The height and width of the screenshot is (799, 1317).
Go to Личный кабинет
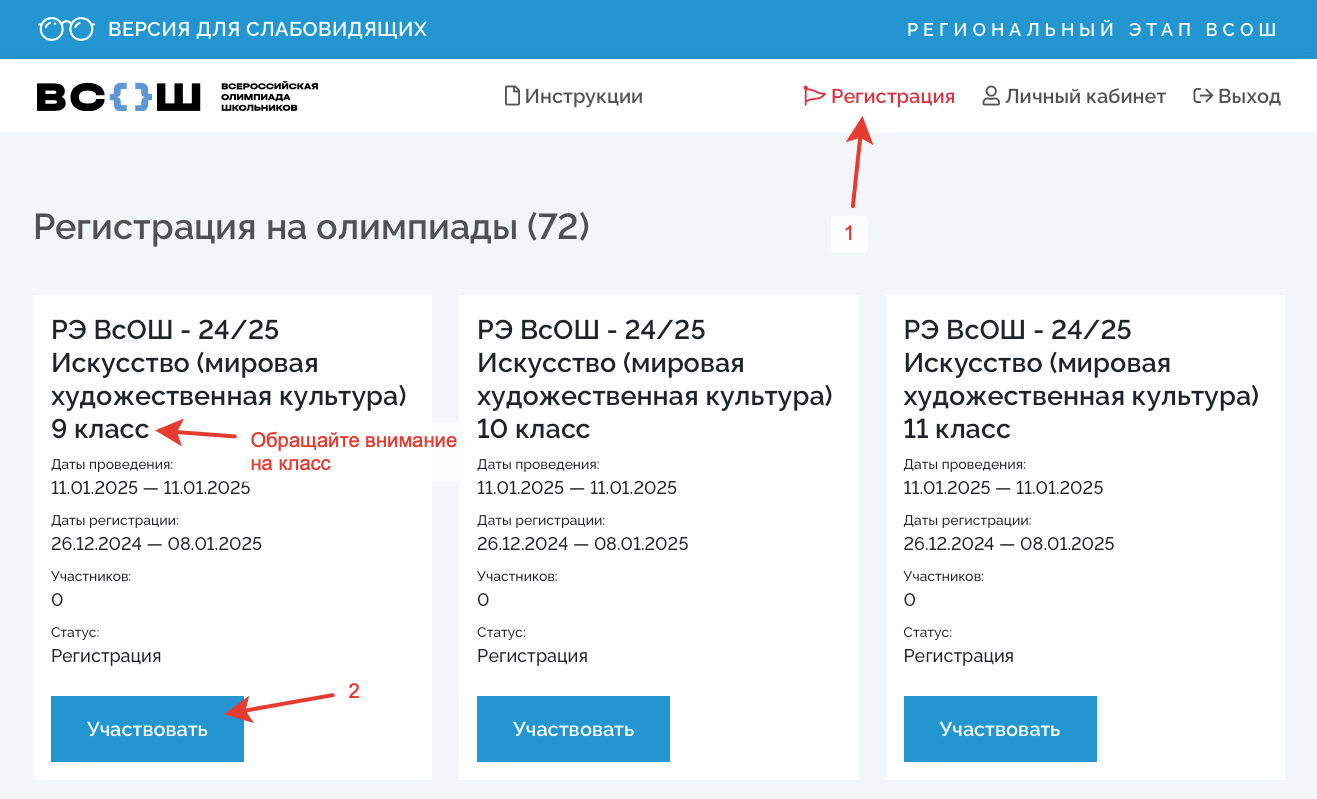click(x=1085, y=97)
